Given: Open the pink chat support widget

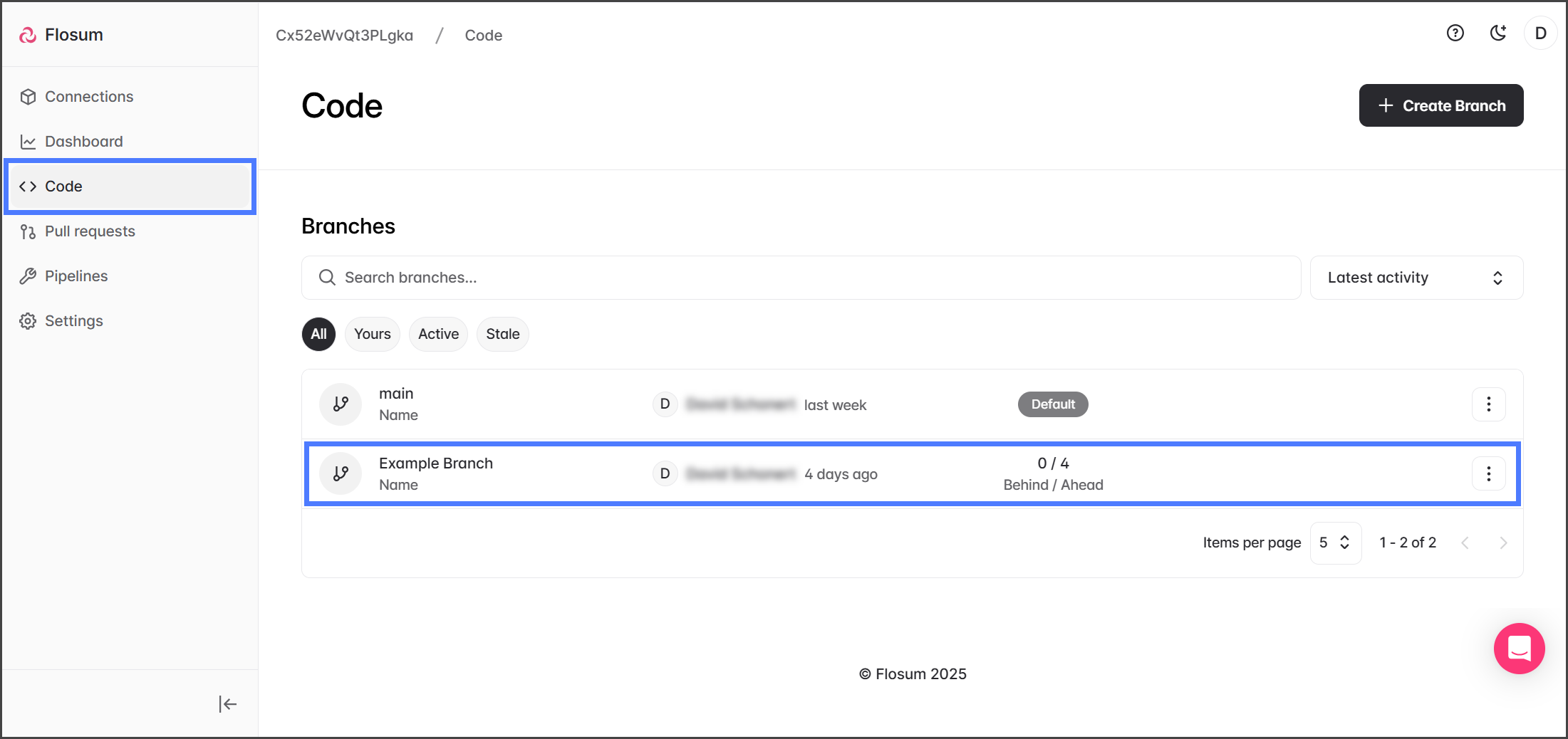Looking at the screenshot, I should point(1519,649).
